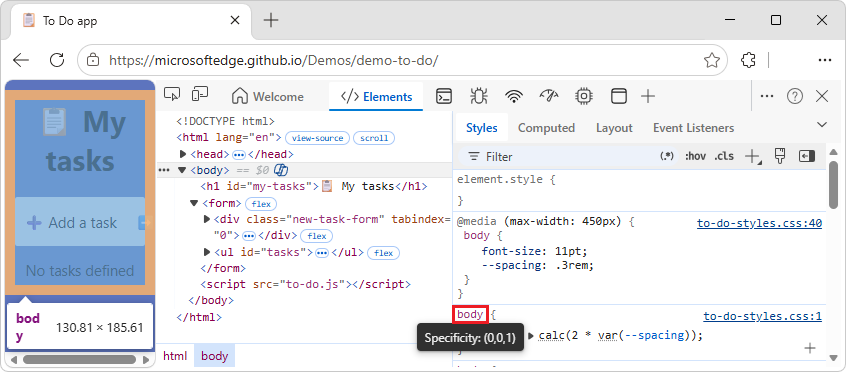Switch to the Computed tab
This screenshot has height=372, width=846.
click(546, 128)
